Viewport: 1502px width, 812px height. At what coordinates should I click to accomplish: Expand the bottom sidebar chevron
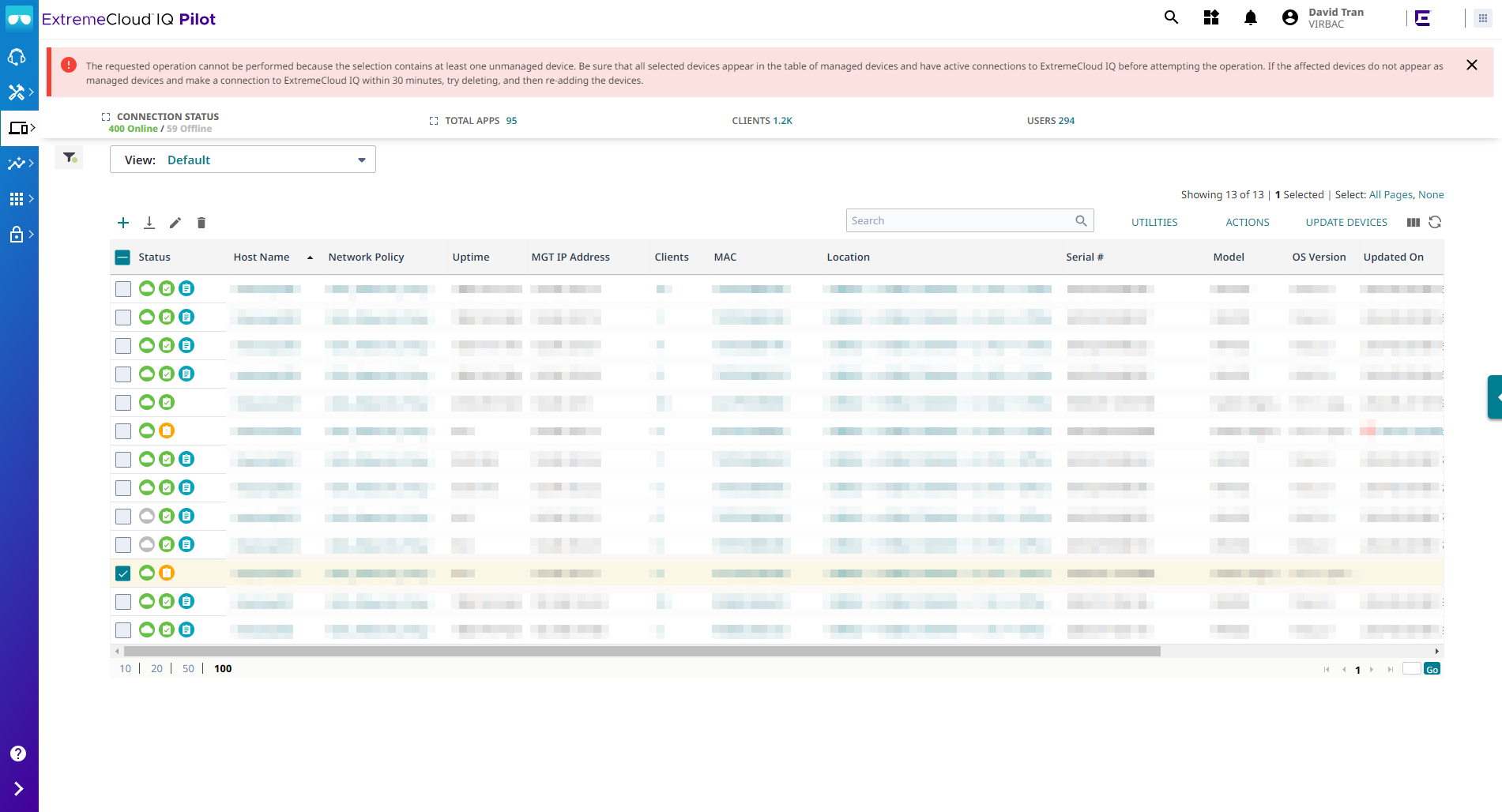pos(18,788)
